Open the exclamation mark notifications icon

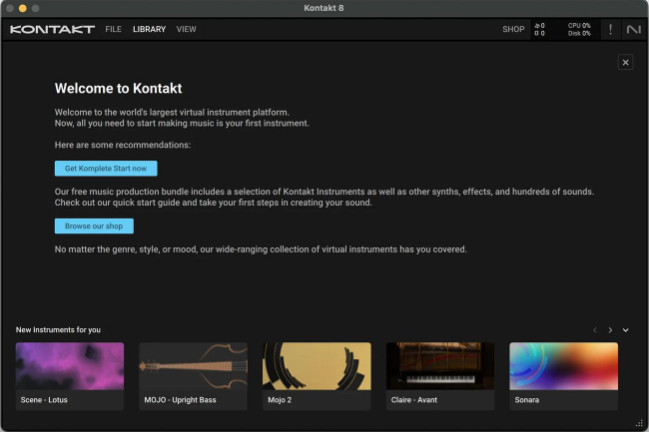click(x=611, y=29)
